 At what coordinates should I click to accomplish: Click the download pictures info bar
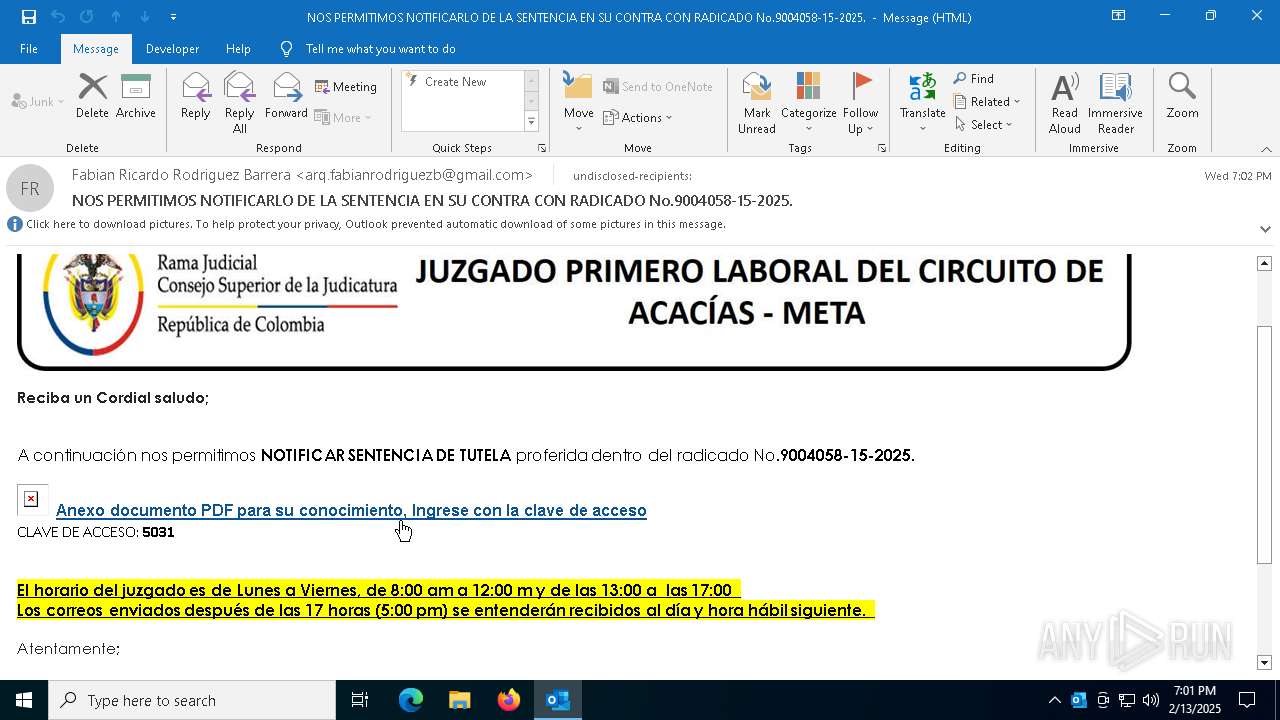376,224
